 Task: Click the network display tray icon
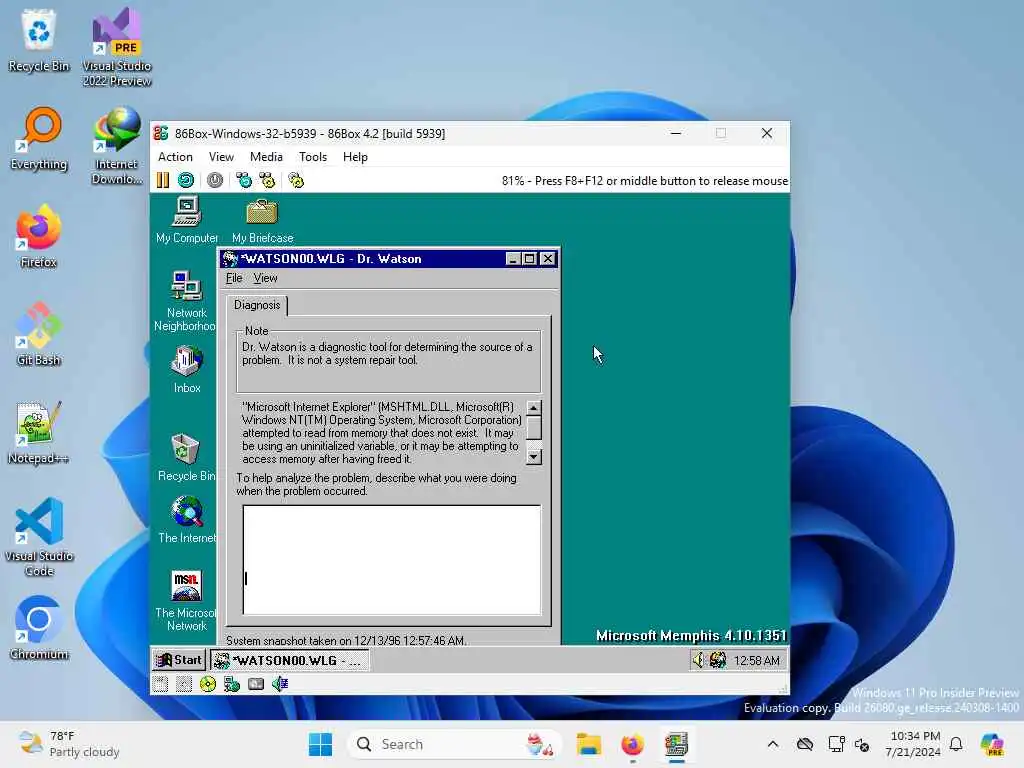coord(836,744)
